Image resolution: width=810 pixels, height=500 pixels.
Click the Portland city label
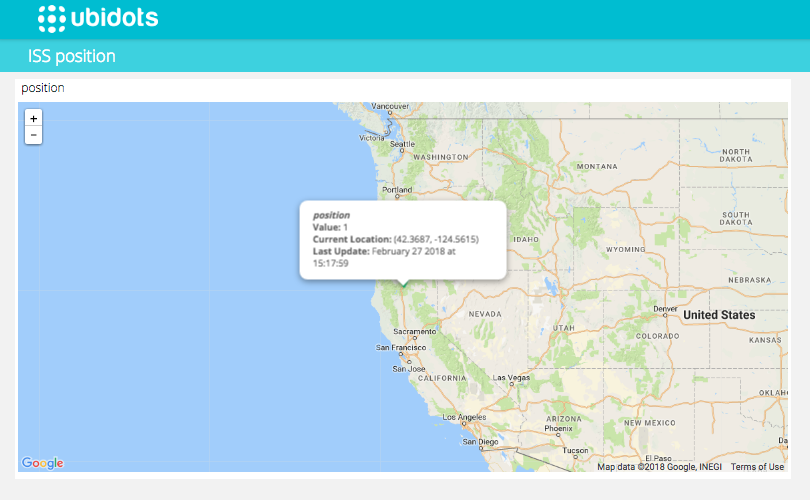point(397,190)
